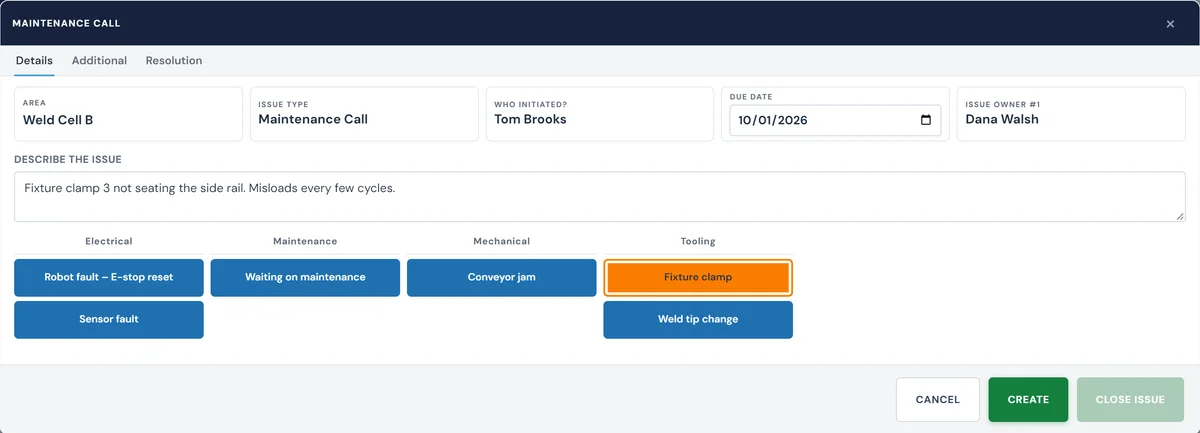Switch to the Additional tab

click(x=99, y=61)
